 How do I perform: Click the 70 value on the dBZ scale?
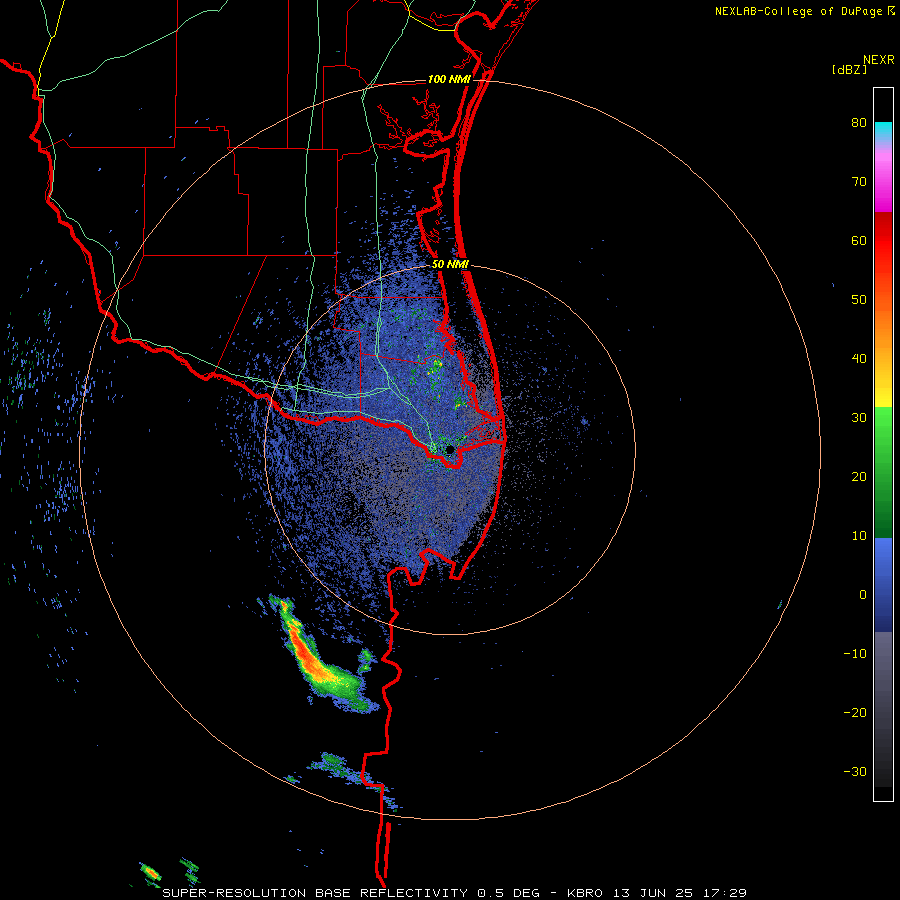(x=859, y=182)
